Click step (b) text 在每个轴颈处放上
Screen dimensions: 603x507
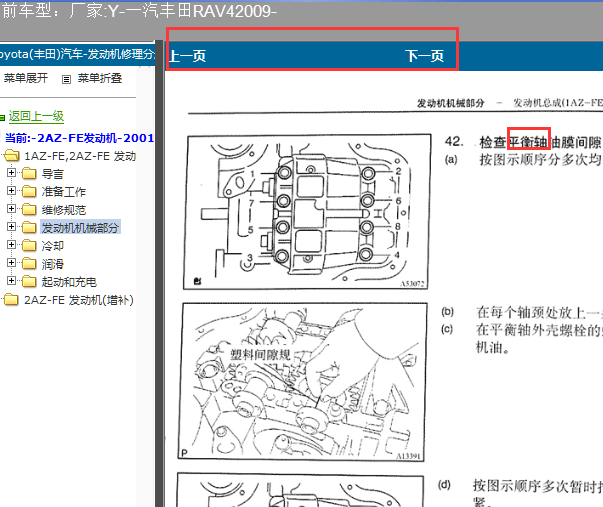pos(538,312)
